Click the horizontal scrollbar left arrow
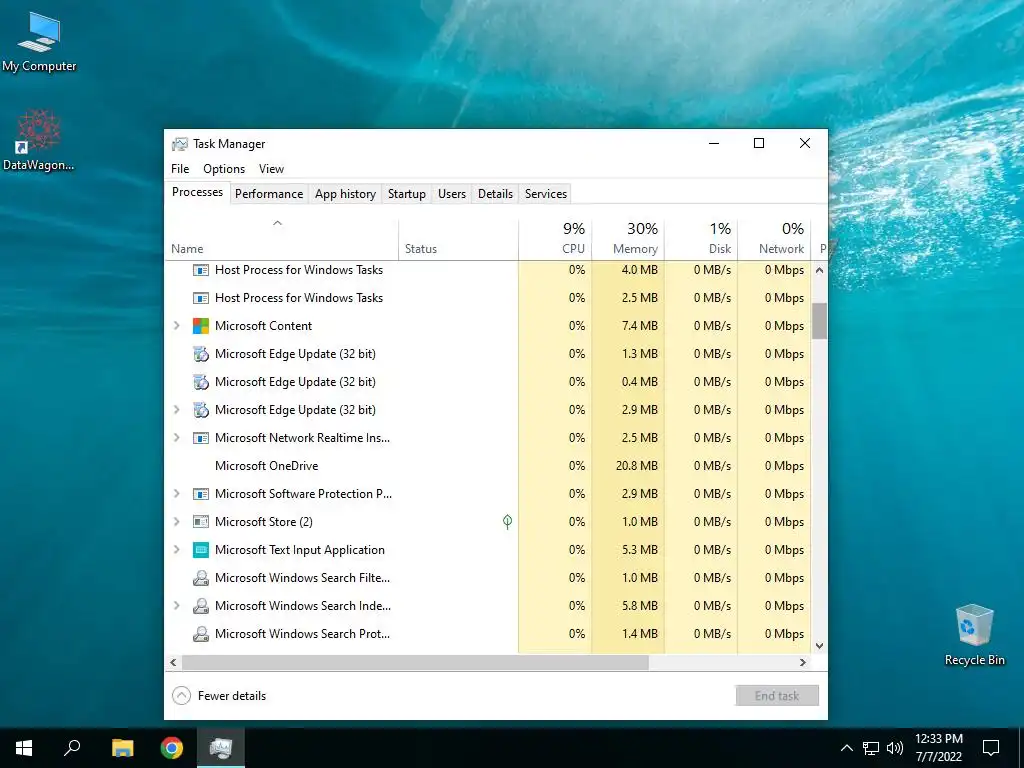 point(173,662)
